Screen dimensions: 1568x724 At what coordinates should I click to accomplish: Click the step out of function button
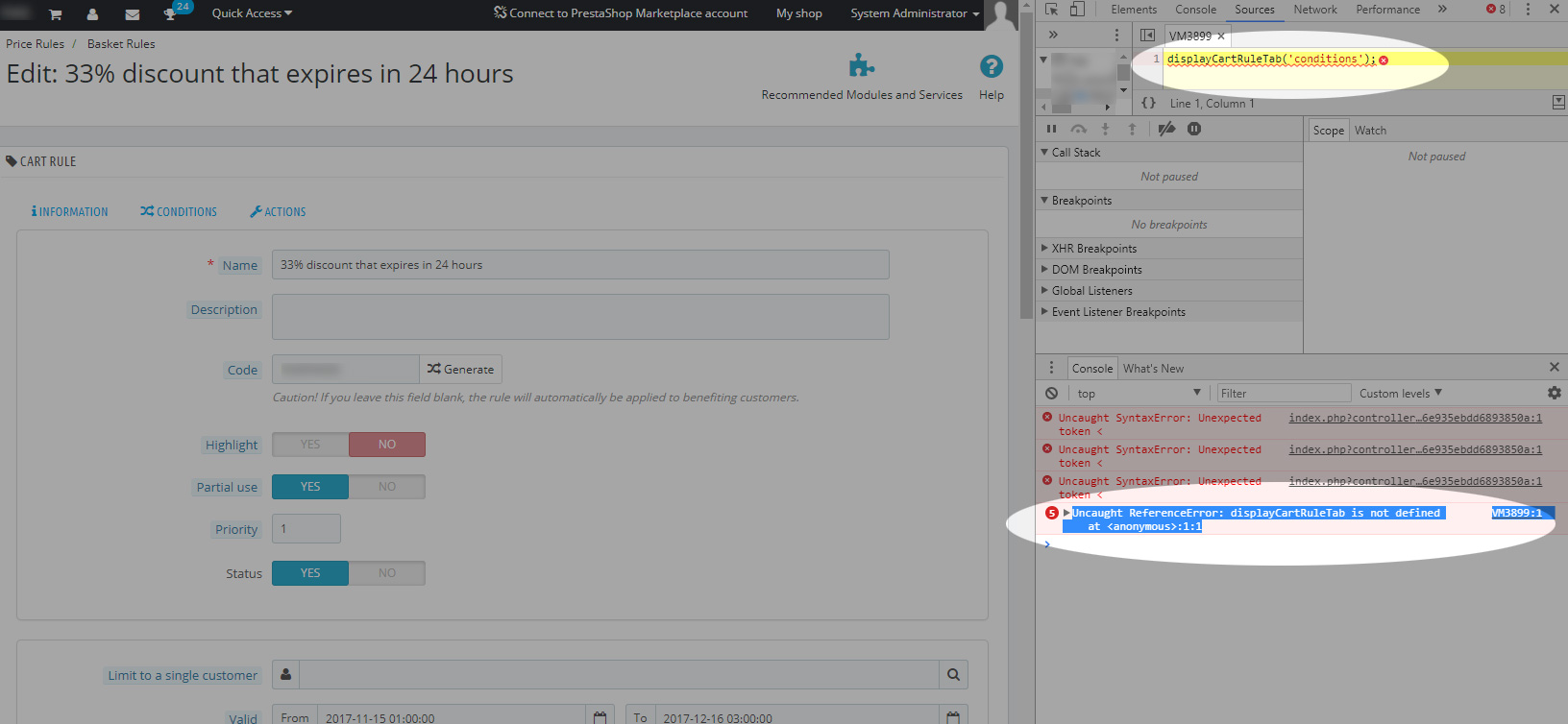[1133, 129]
